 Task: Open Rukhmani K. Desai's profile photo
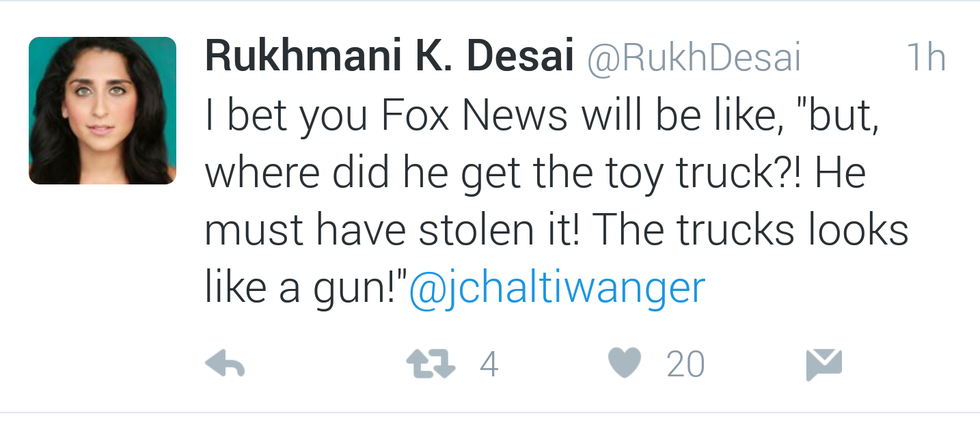102,110
